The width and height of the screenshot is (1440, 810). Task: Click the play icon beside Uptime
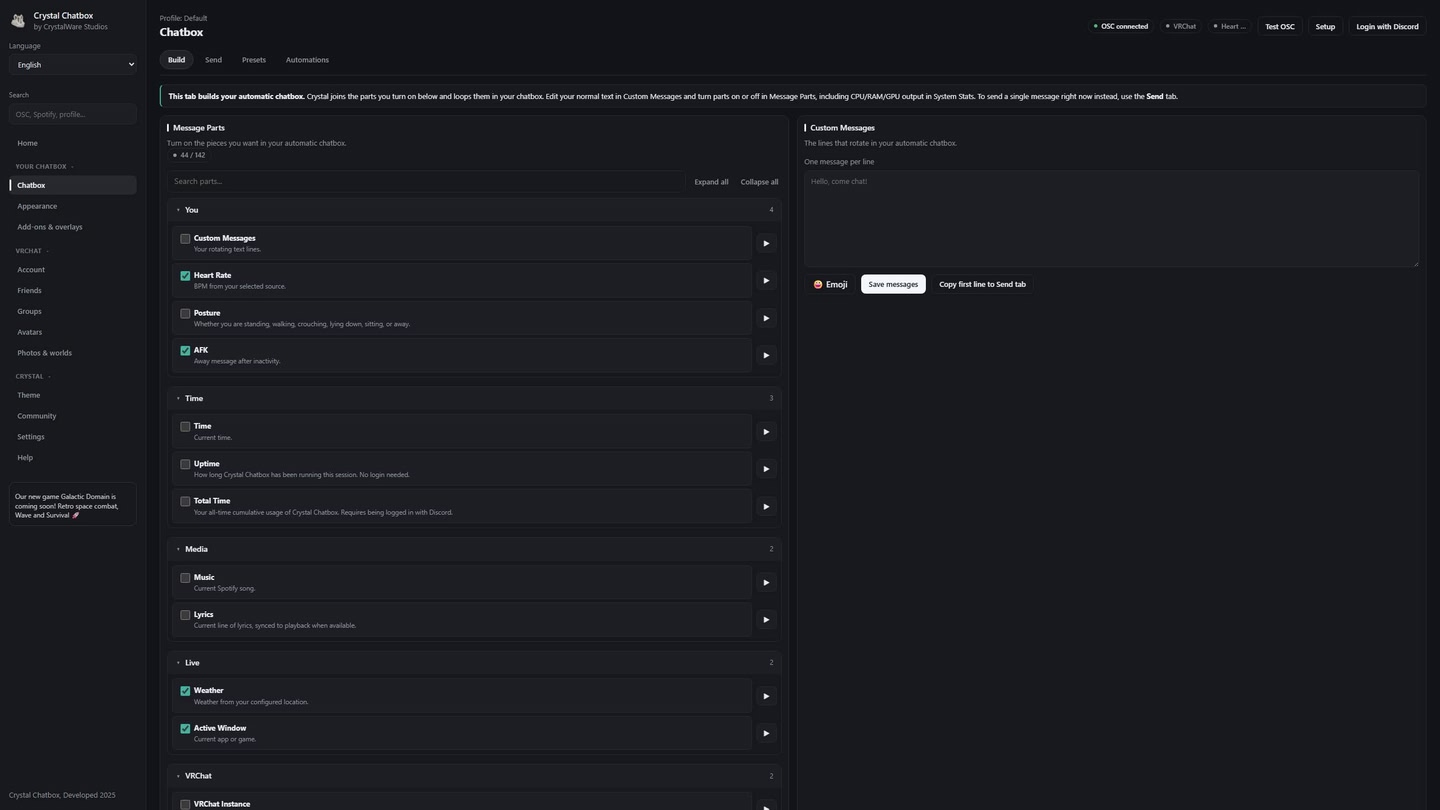coord(766,469)
